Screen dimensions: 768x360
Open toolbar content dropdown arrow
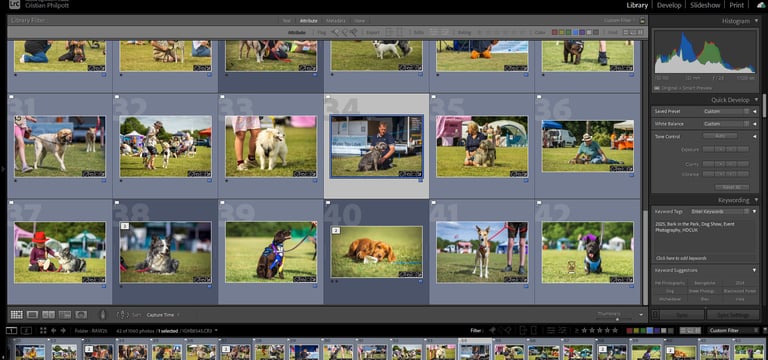[641, 315]
